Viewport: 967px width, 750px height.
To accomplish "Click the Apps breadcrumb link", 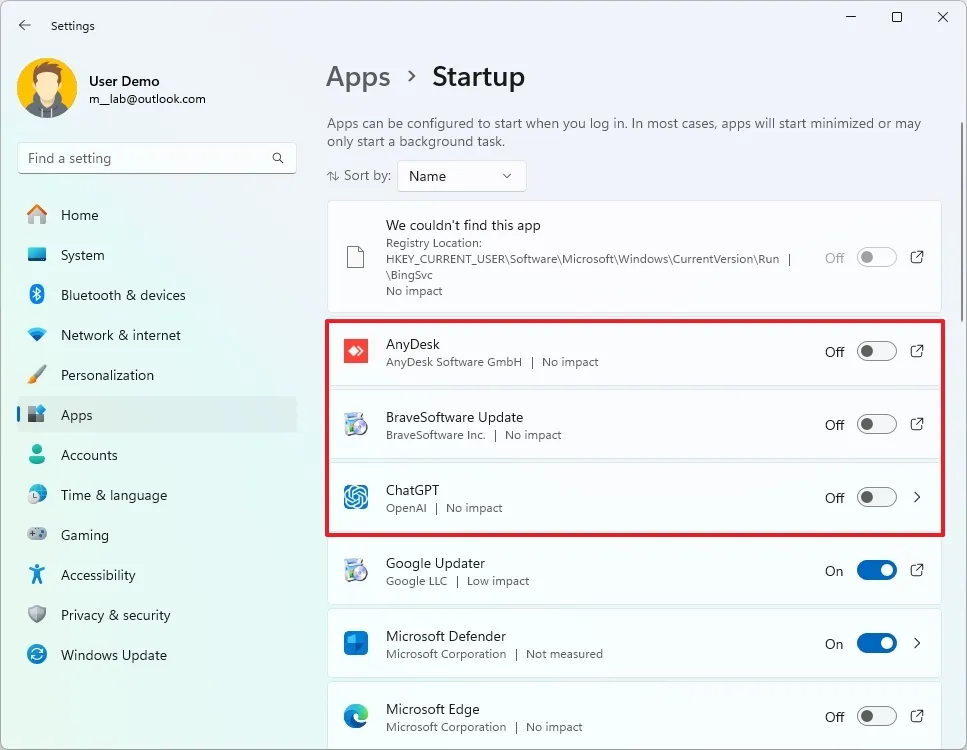I will pyautogui.click(x=358, y=77).
